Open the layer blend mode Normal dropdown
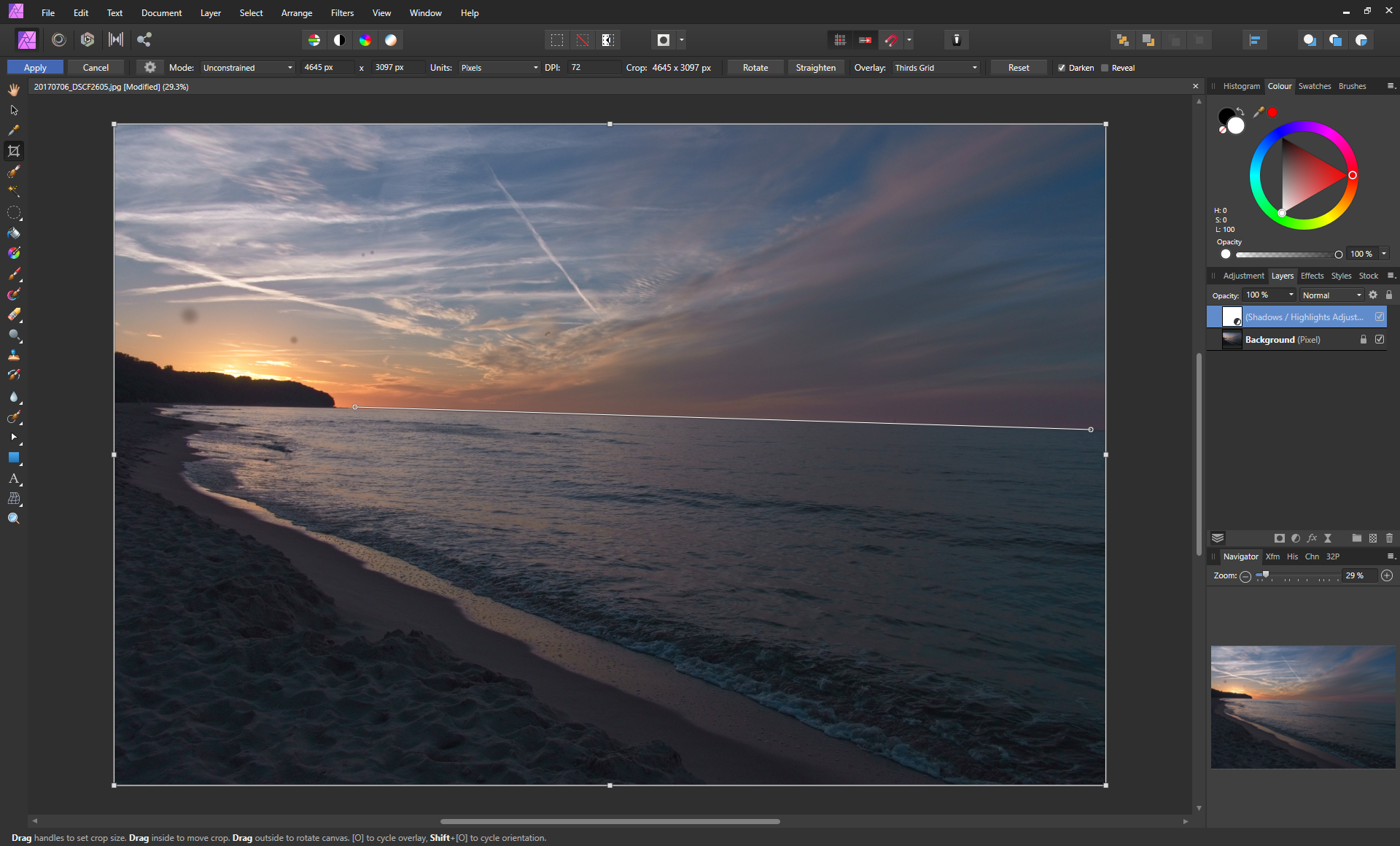Image resolution: width=1400 pixels, height=846 pixels. tap(1331, 295)
